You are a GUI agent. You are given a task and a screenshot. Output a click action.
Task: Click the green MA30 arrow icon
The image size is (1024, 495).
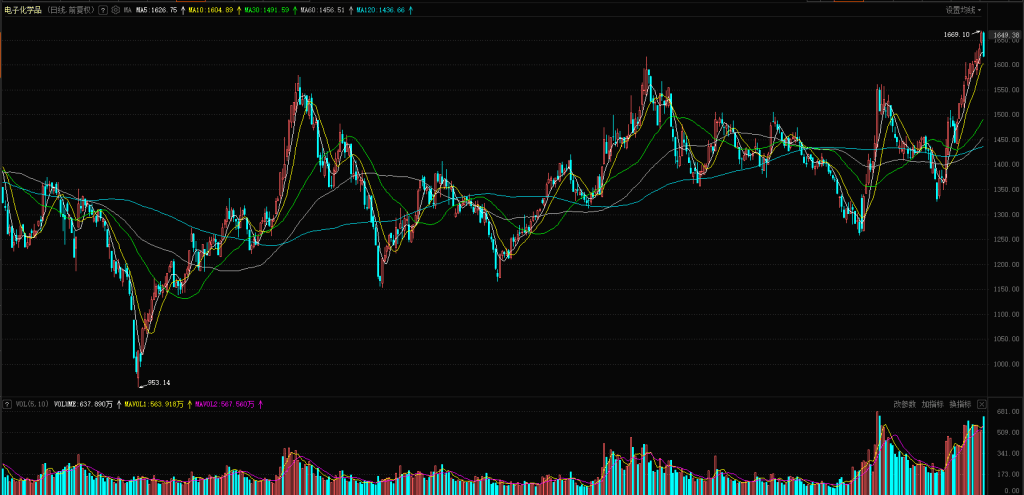296,10
